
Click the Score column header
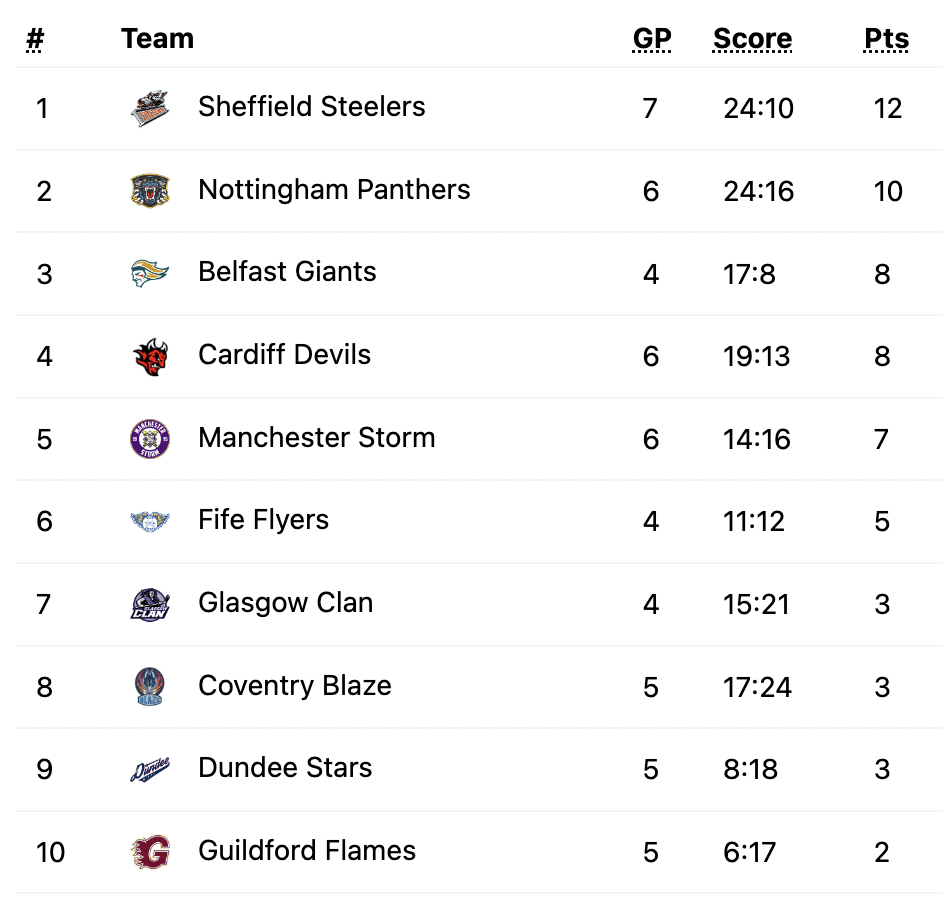(752, 39)
